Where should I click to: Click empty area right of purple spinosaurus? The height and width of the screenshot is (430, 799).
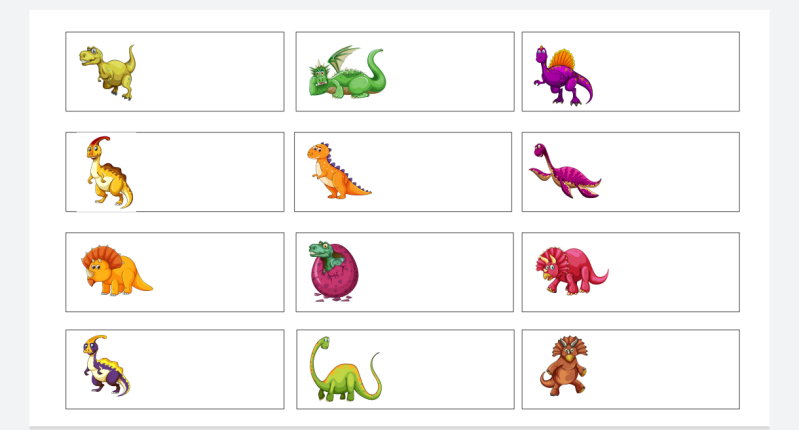click(666, 72)
